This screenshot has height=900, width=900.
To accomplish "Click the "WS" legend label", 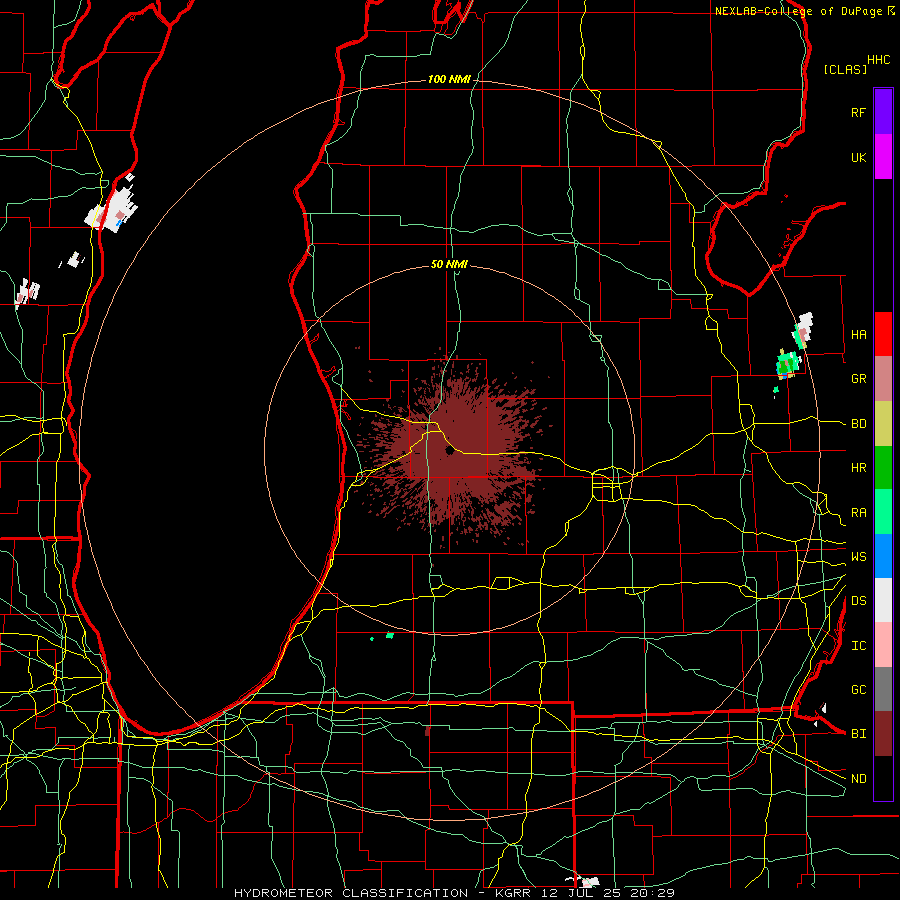I will [x=858, y=557].
